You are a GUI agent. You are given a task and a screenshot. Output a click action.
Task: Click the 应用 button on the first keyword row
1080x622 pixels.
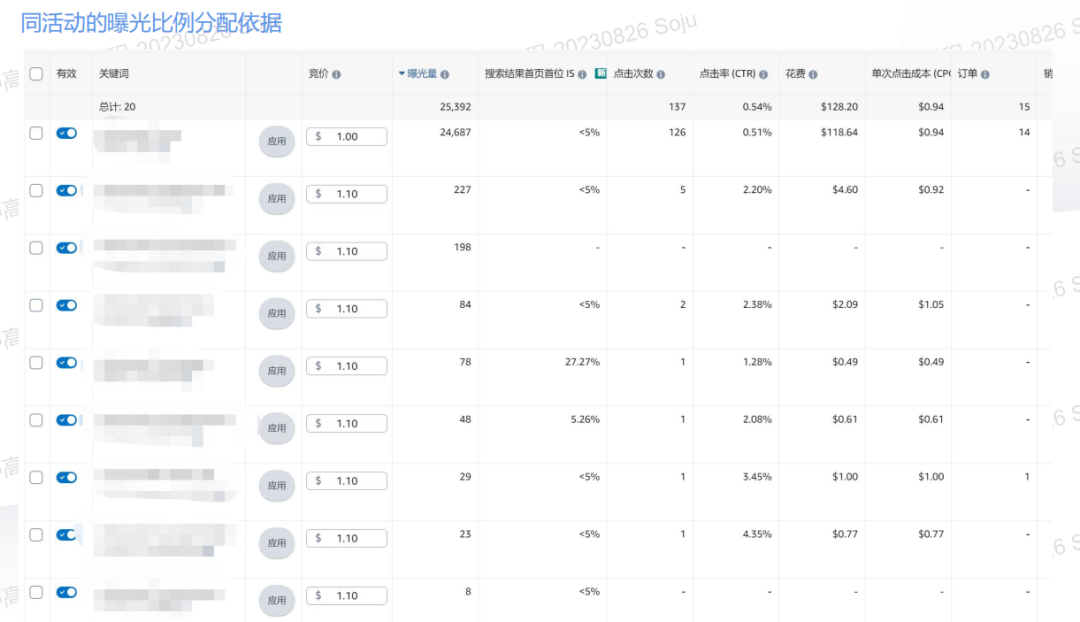tap(276, 141)
